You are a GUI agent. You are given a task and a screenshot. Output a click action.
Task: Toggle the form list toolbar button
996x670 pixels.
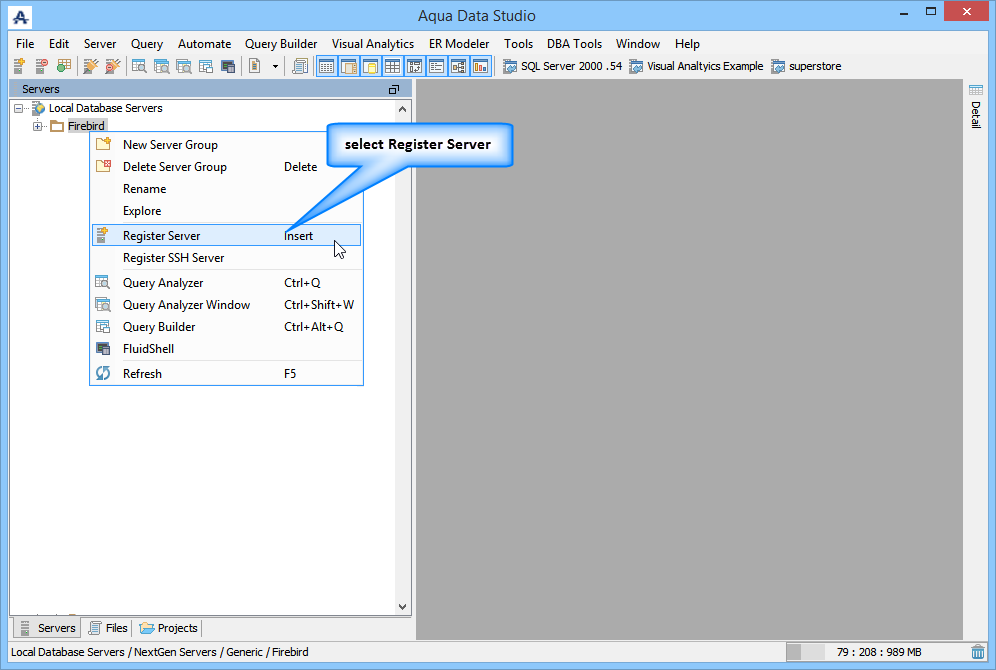pos(436,66)
